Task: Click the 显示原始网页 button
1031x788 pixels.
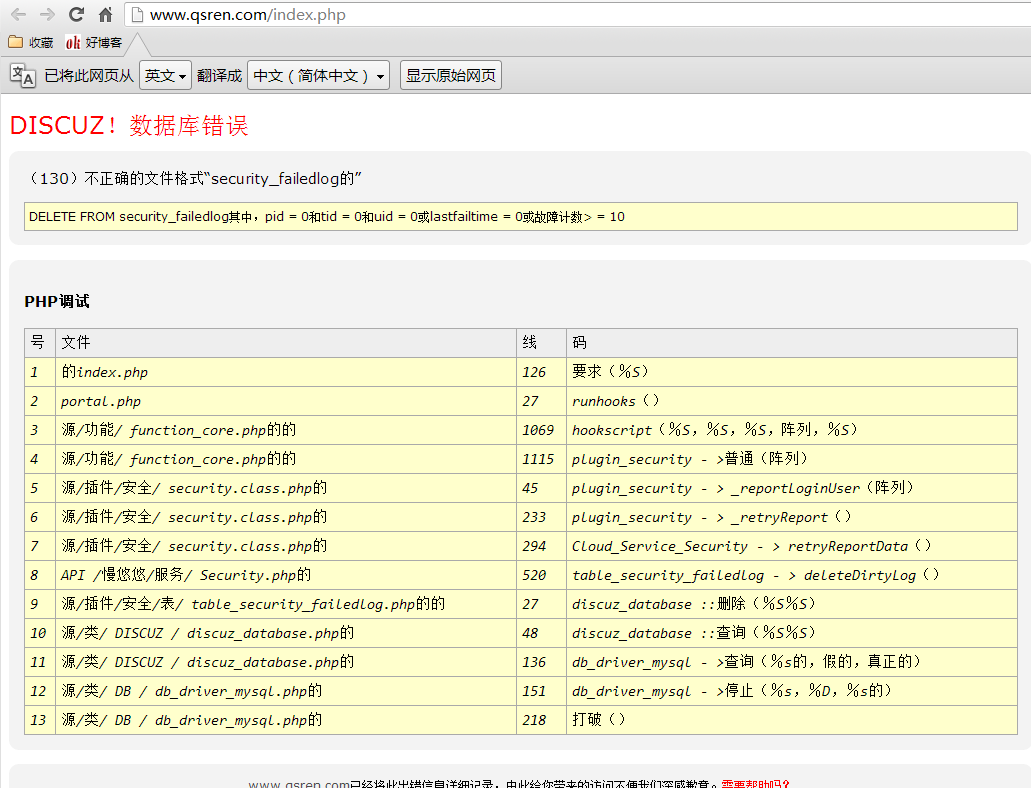Action: click(450, 76)
